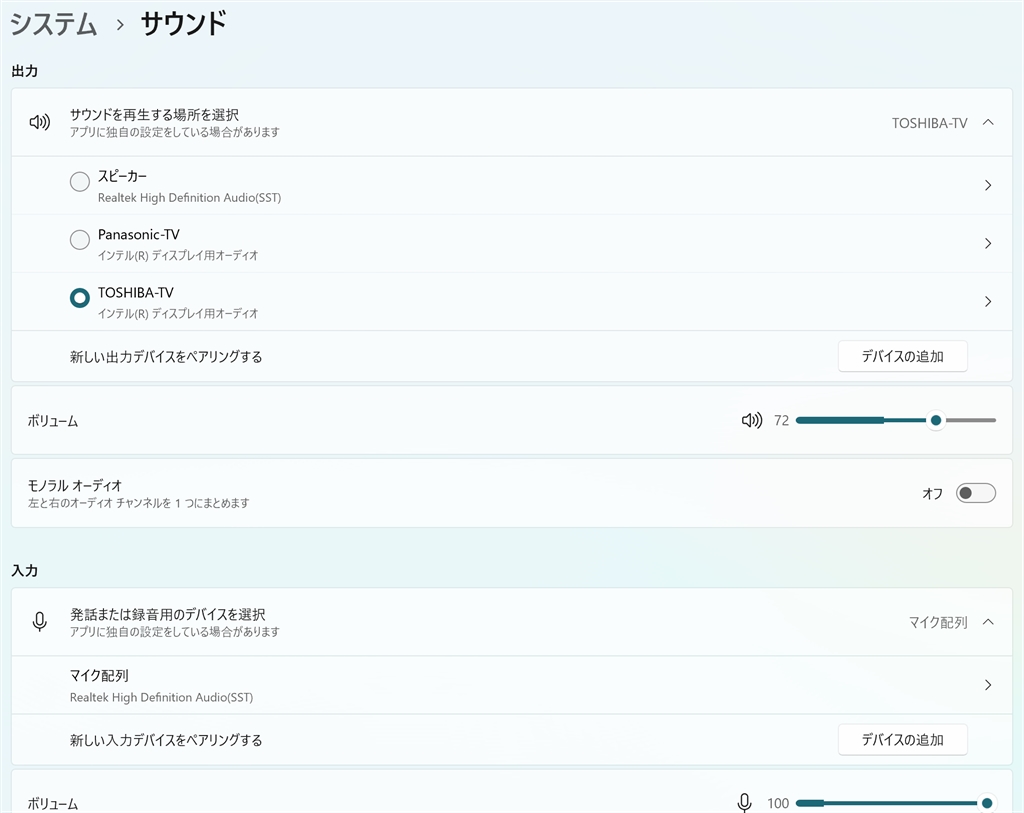Click the output volume value 72
The width and height of the screenshot is (1024, 813).
point(782,421)
